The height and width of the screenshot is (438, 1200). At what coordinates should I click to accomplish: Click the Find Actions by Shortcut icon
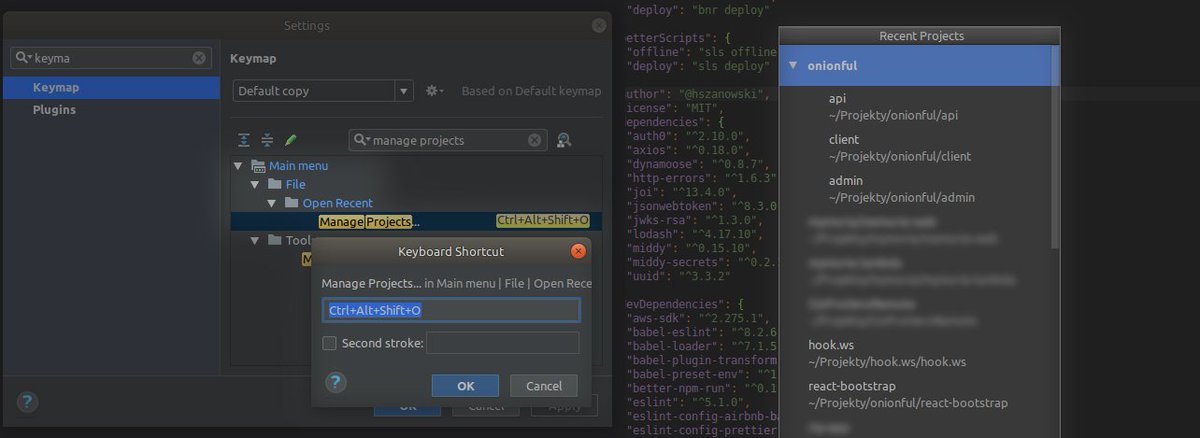(x=564, y=140)
